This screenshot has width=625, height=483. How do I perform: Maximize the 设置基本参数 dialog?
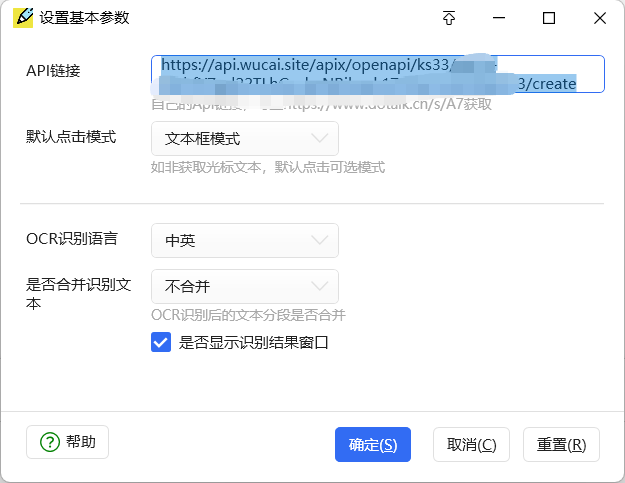tap(548, 18)
